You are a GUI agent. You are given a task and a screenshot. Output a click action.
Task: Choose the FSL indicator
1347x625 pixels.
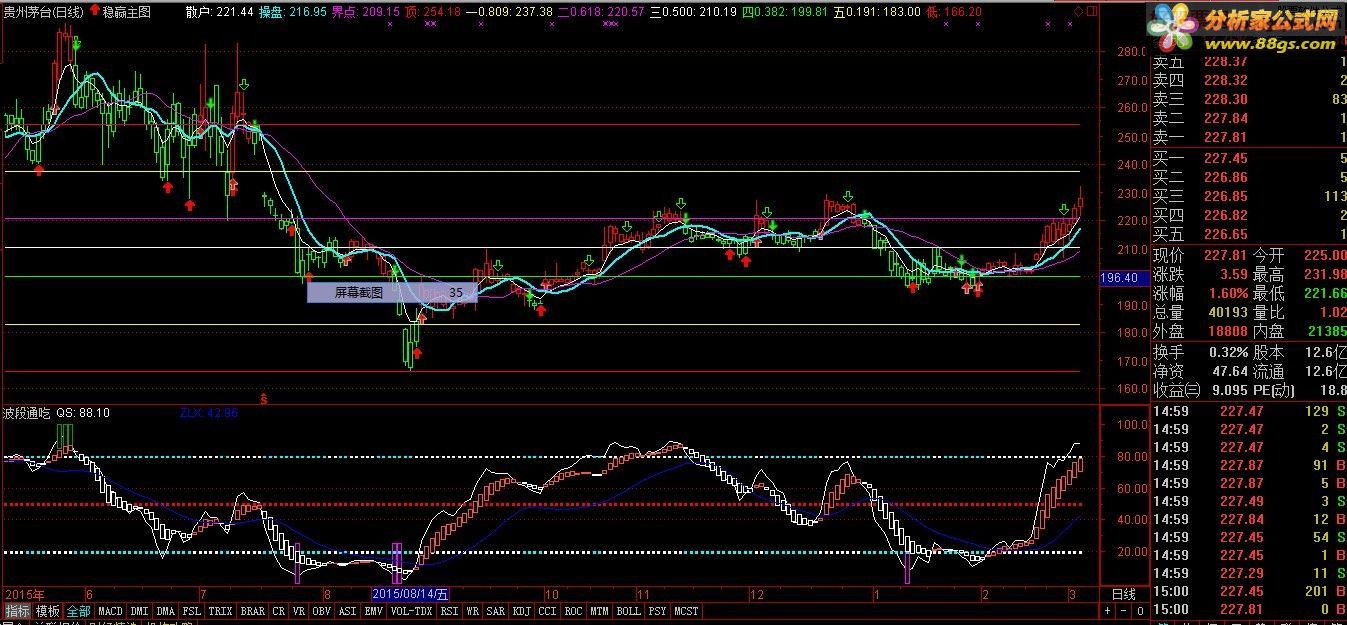192,610
